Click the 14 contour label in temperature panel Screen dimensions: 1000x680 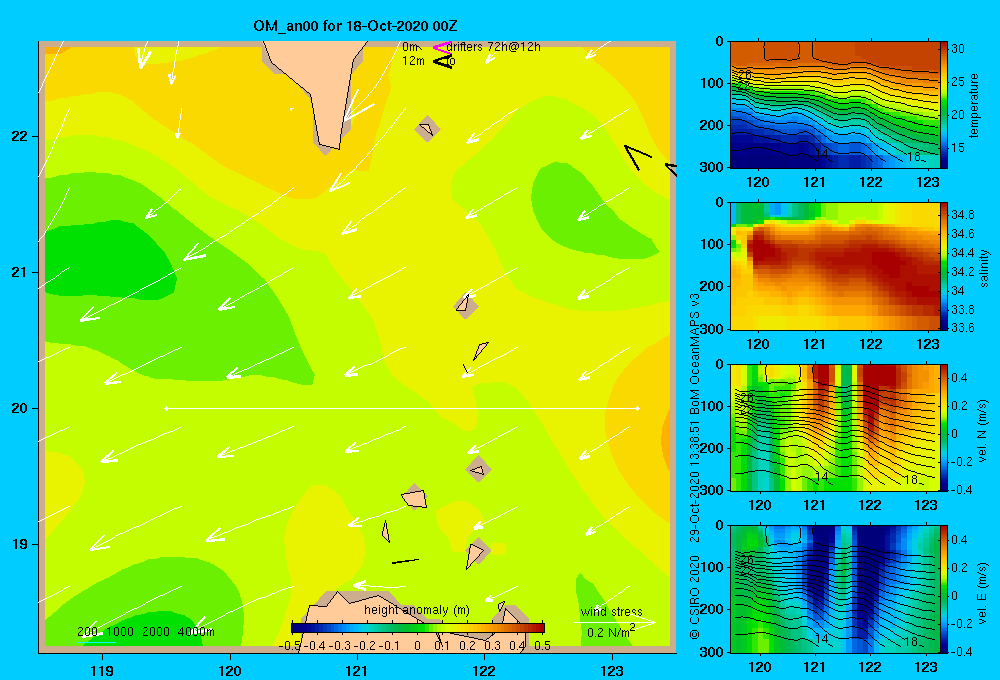tap(821, 154)
